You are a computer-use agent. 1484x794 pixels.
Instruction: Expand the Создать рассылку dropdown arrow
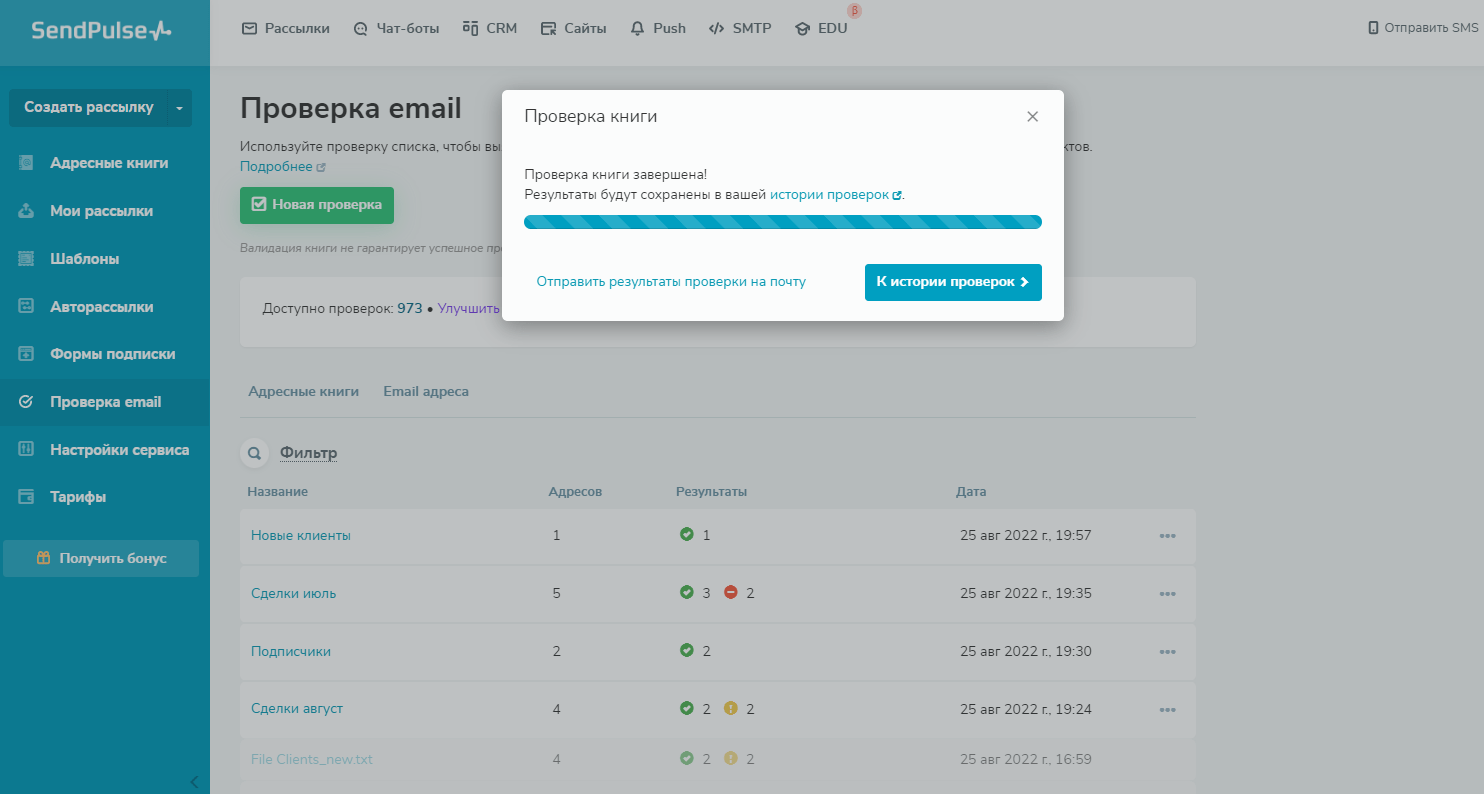[179, 108]
